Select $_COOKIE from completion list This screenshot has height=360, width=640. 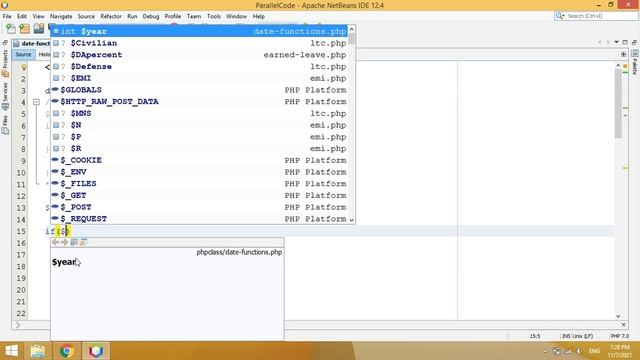point(200,160)
